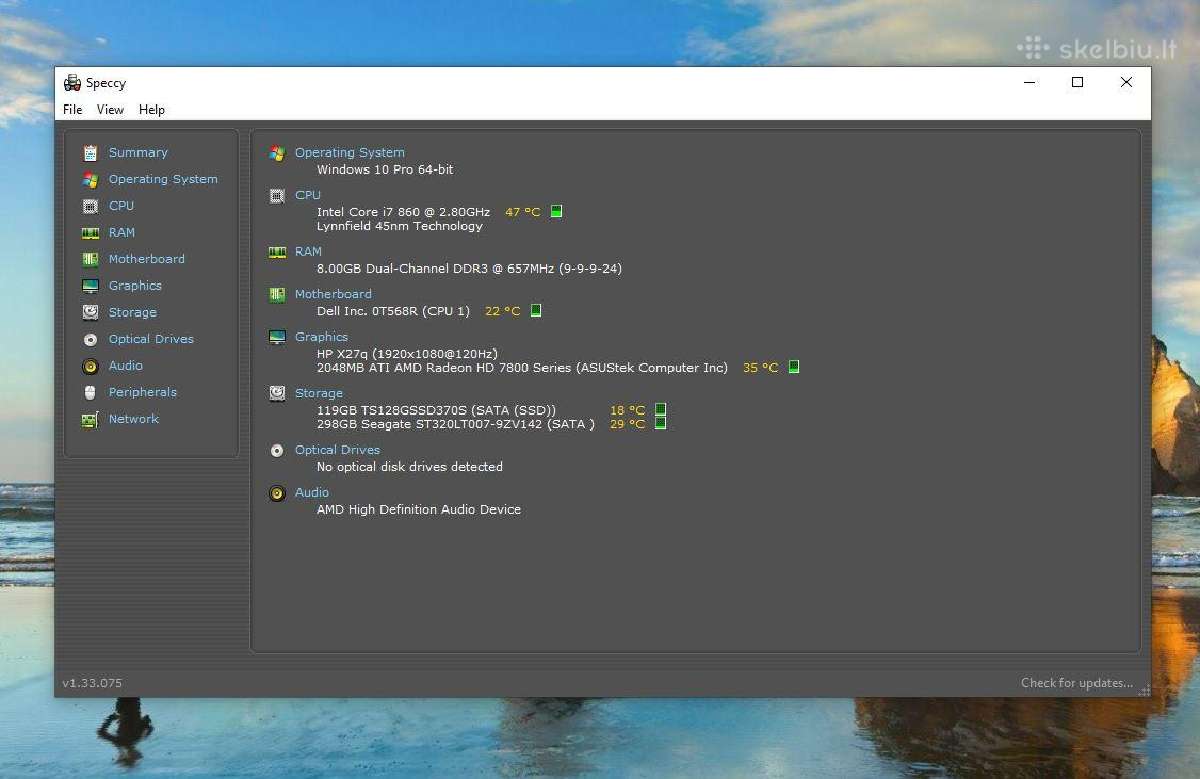Click the window resize grip in the corner
This screenshot has width=1200, height=779.
click(x=1144, y=689)
